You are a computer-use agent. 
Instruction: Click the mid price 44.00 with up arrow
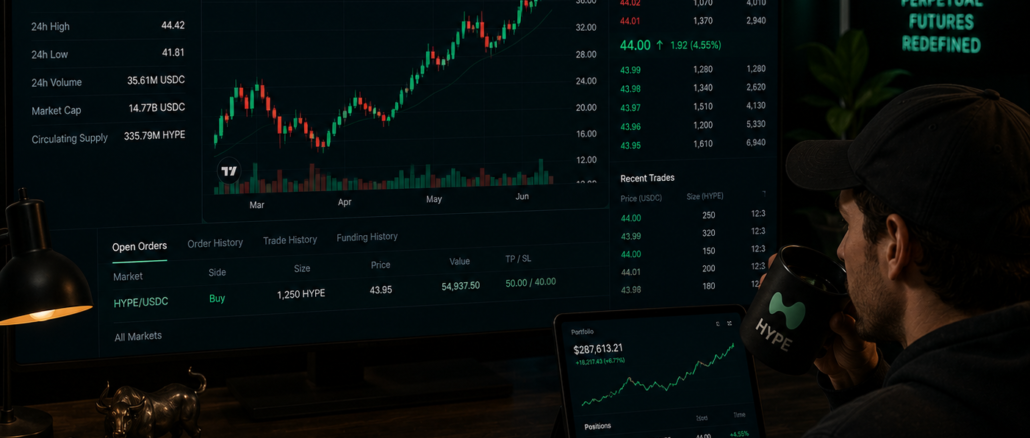(642, 45)
